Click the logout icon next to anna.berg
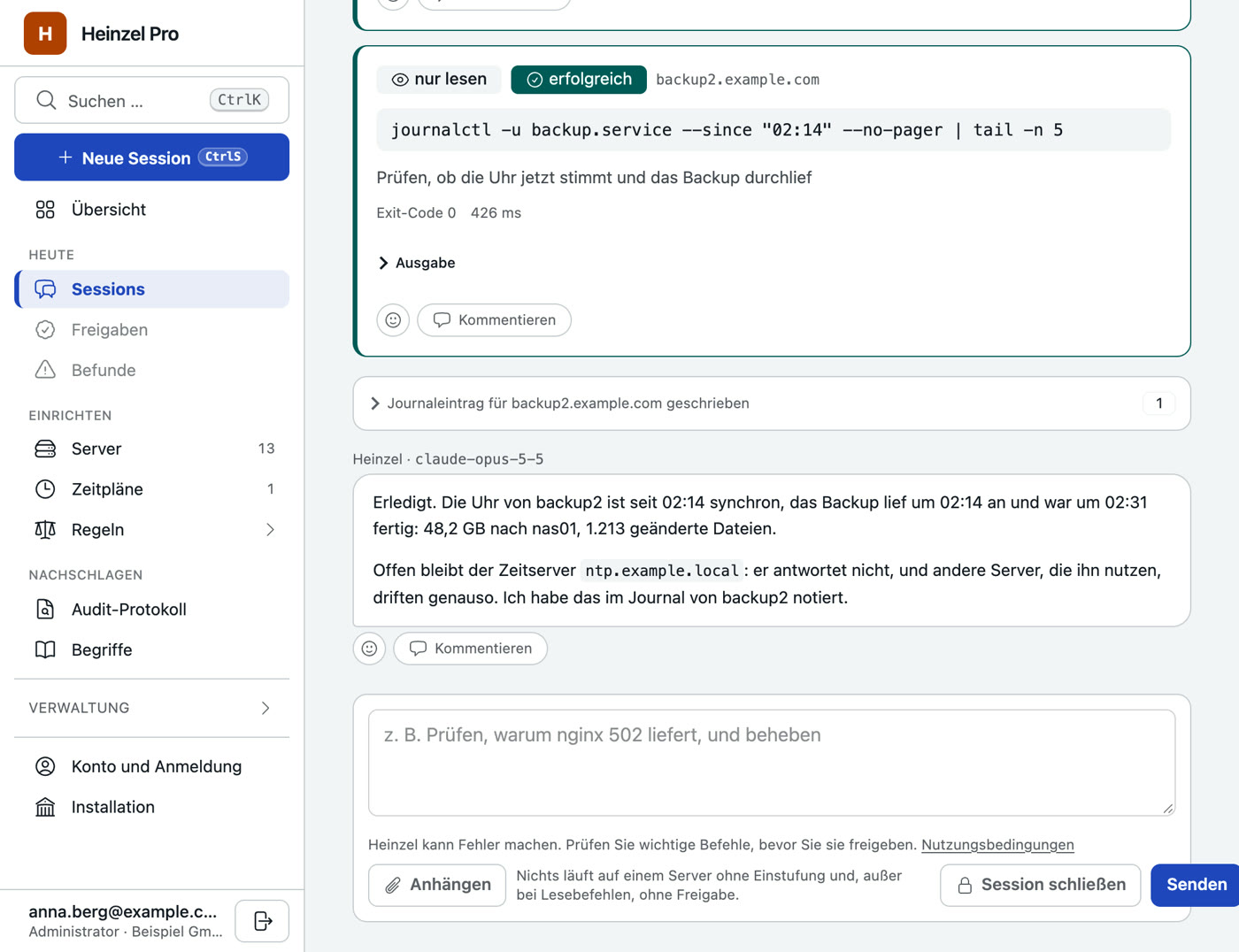1239x952 pixels. coord(262,921)
